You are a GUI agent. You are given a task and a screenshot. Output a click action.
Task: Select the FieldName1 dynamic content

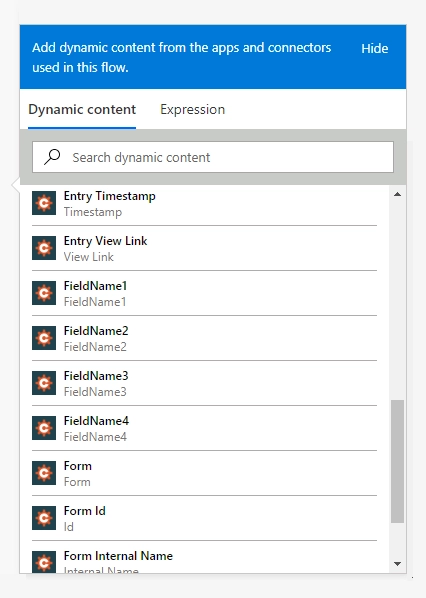[x=204, y=293]
